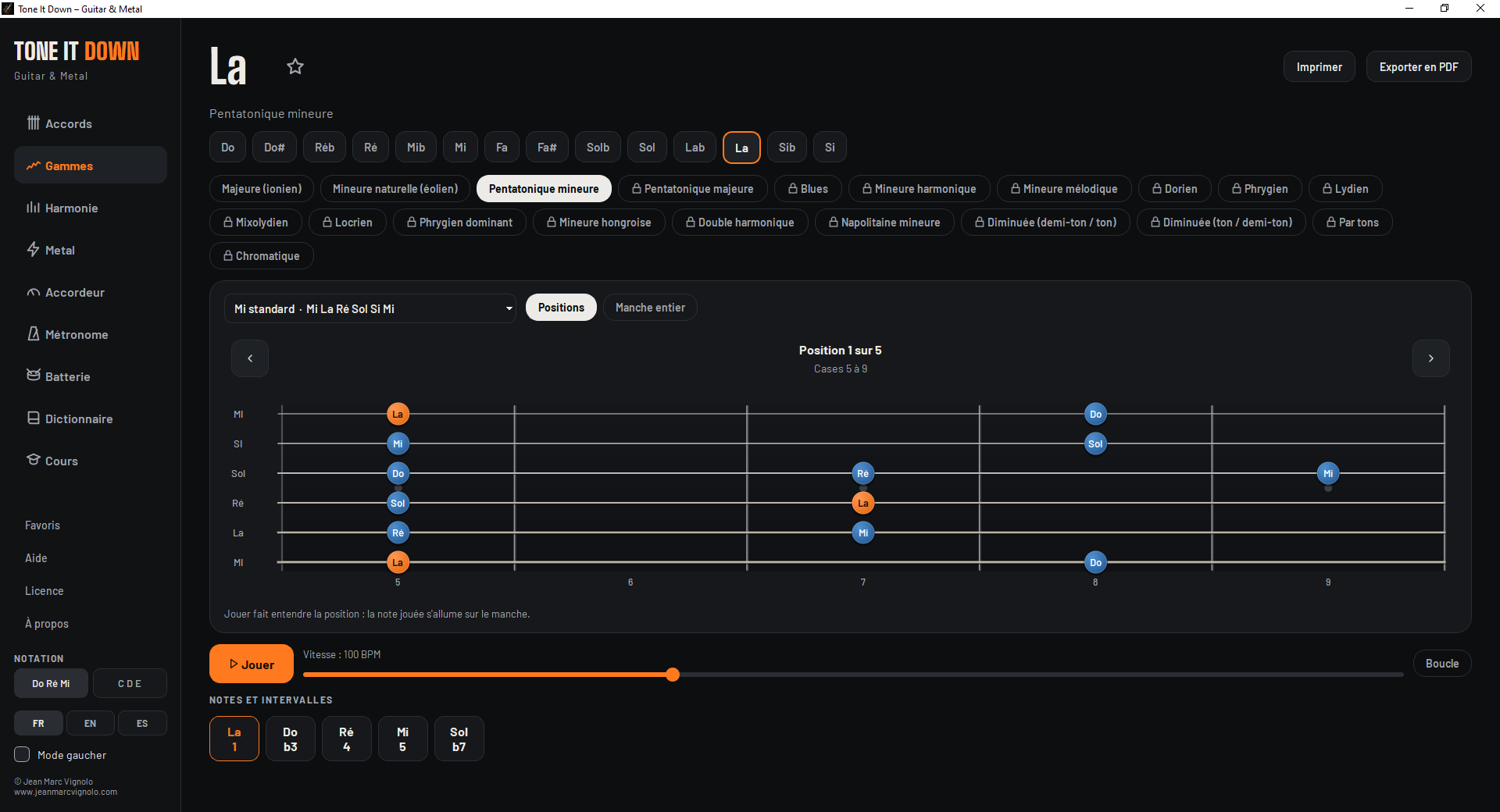
Task: Open the Mi standard tuning dropdown
Action: (x=370, y=308)
